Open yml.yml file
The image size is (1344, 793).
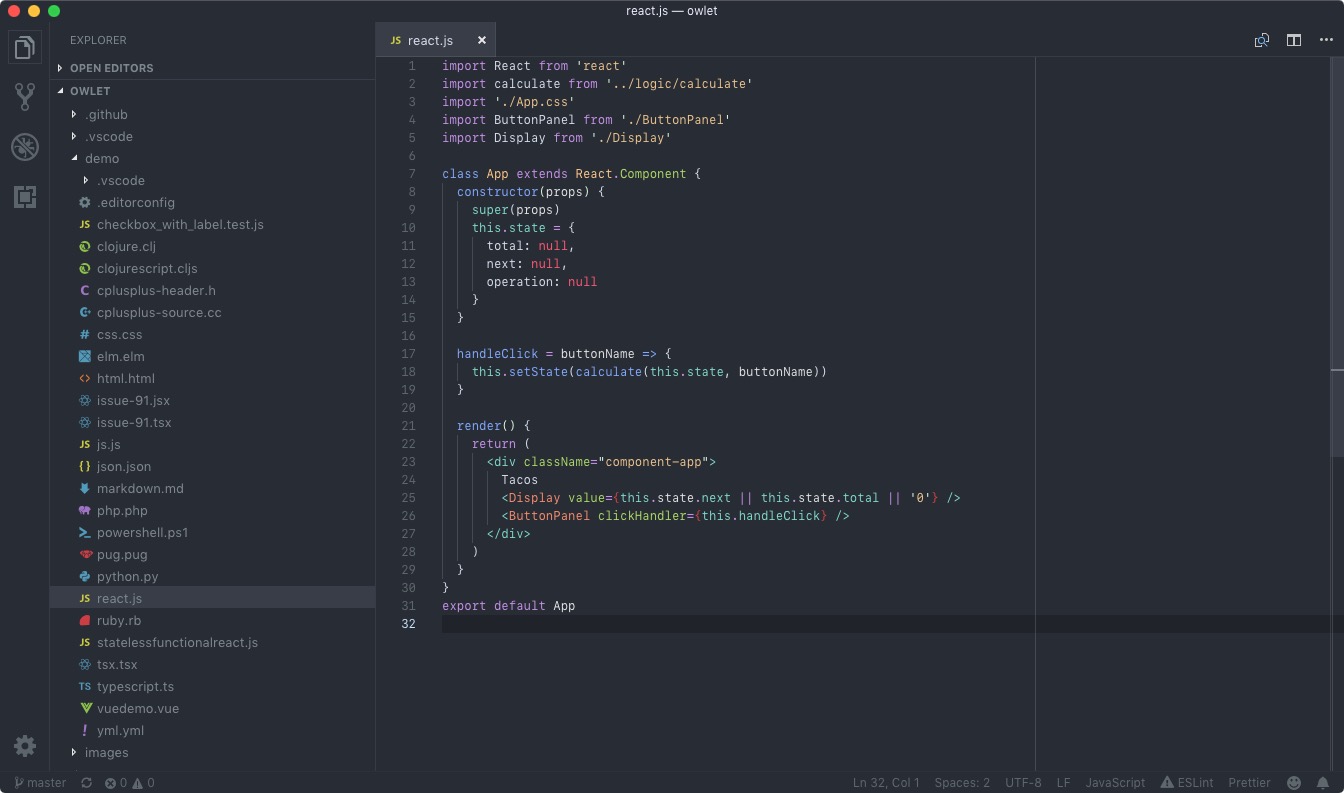pyautogui.click(x=212, y=730)
